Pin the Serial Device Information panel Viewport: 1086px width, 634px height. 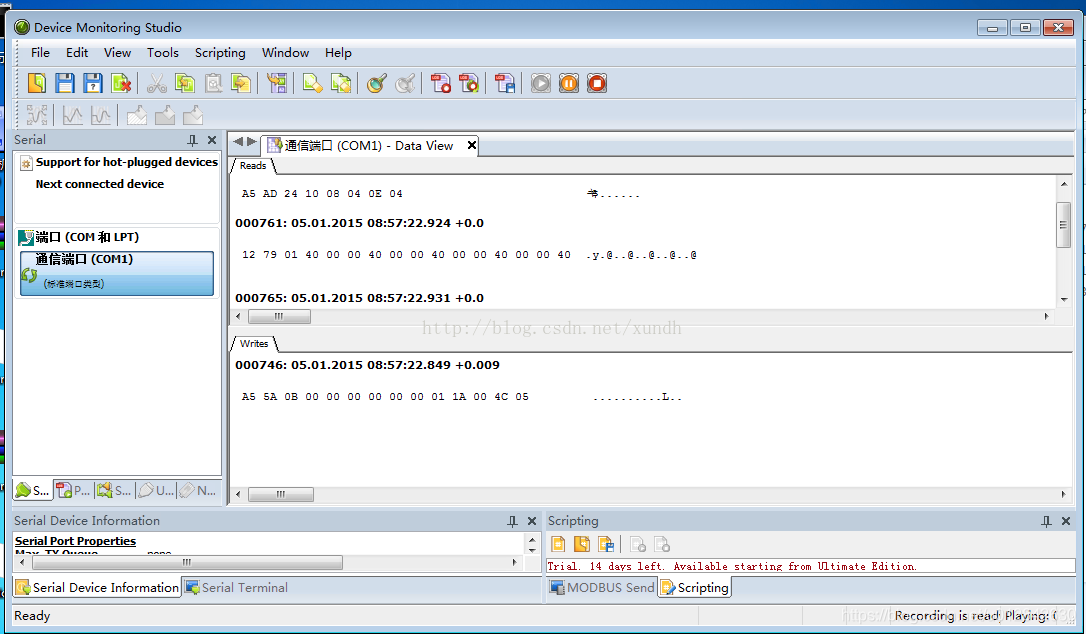(513, 521)
